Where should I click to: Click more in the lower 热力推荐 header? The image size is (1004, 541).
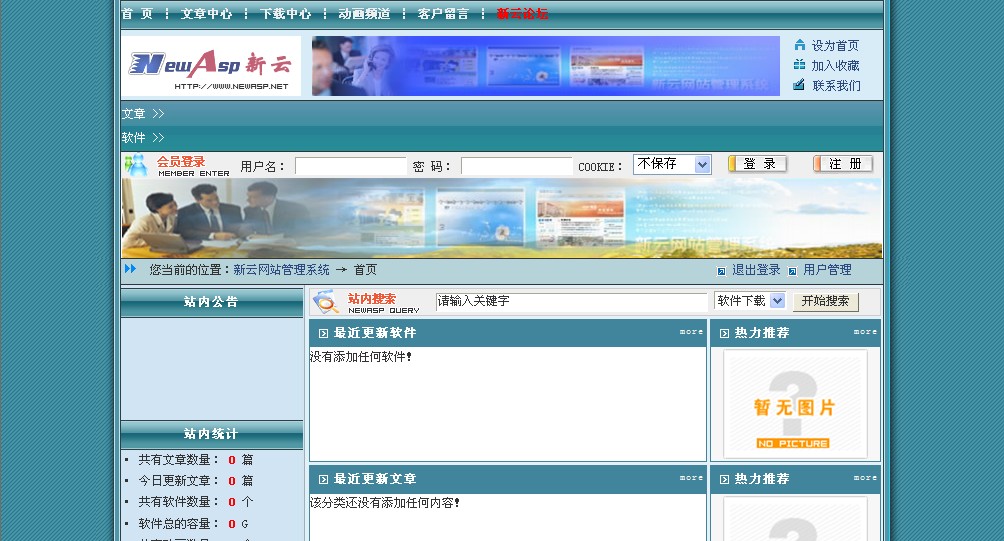point(865,478)
